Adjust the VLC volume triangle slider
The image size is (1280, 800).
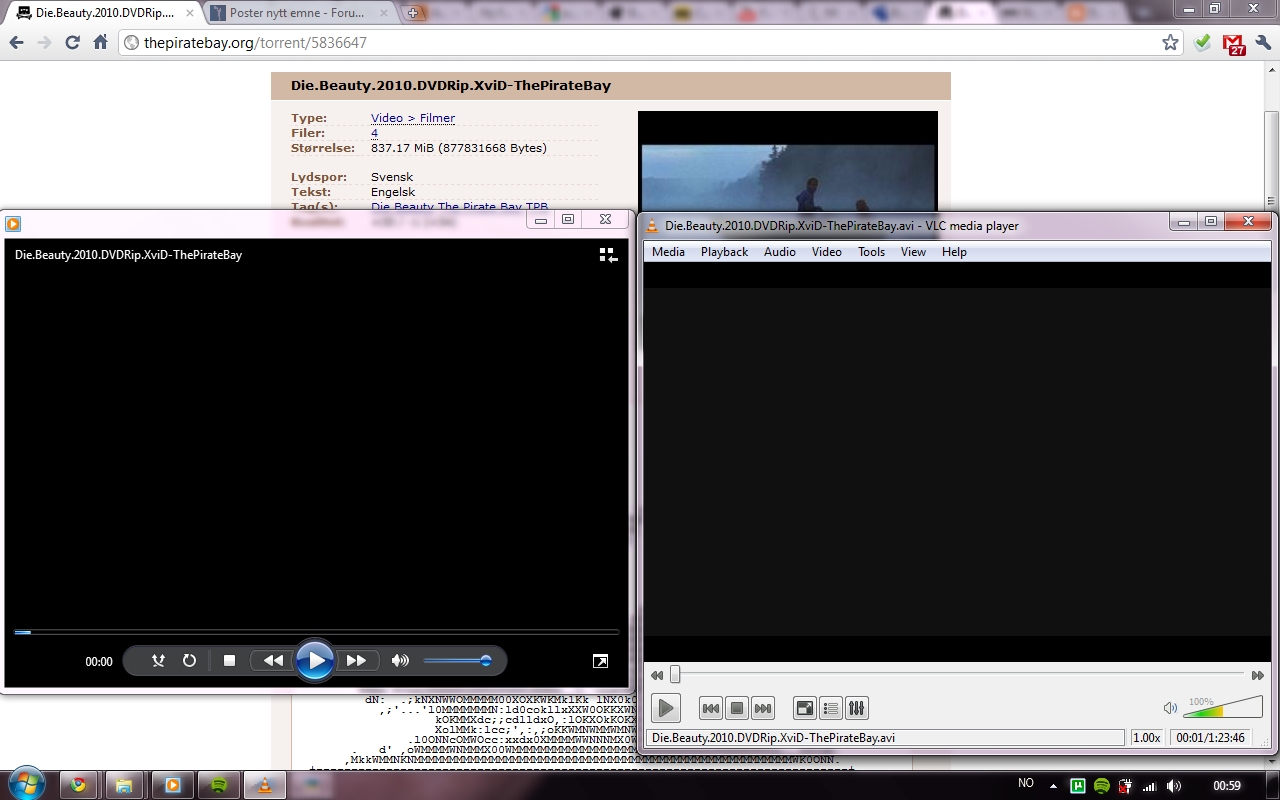click(1222, 707)
